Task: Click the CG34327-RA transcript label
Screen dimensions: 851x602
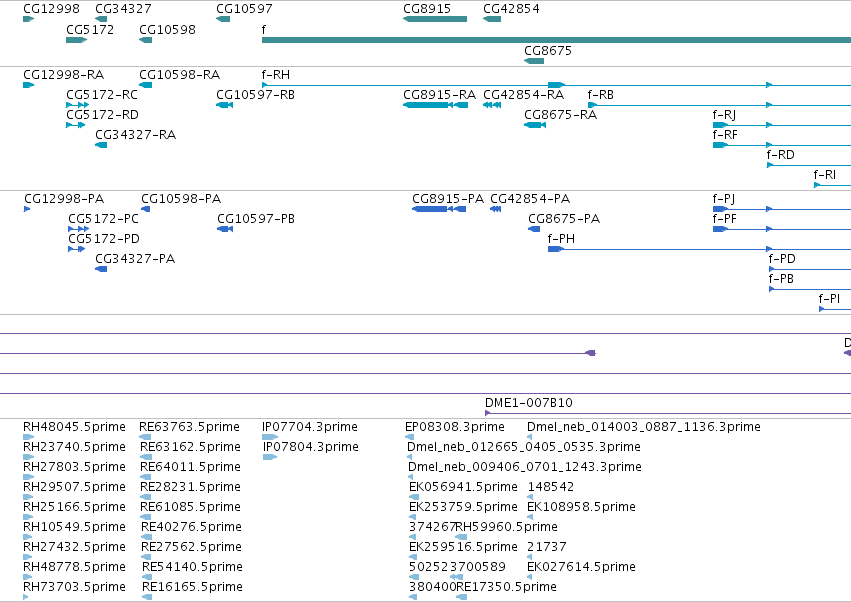Action: [136, 135]
